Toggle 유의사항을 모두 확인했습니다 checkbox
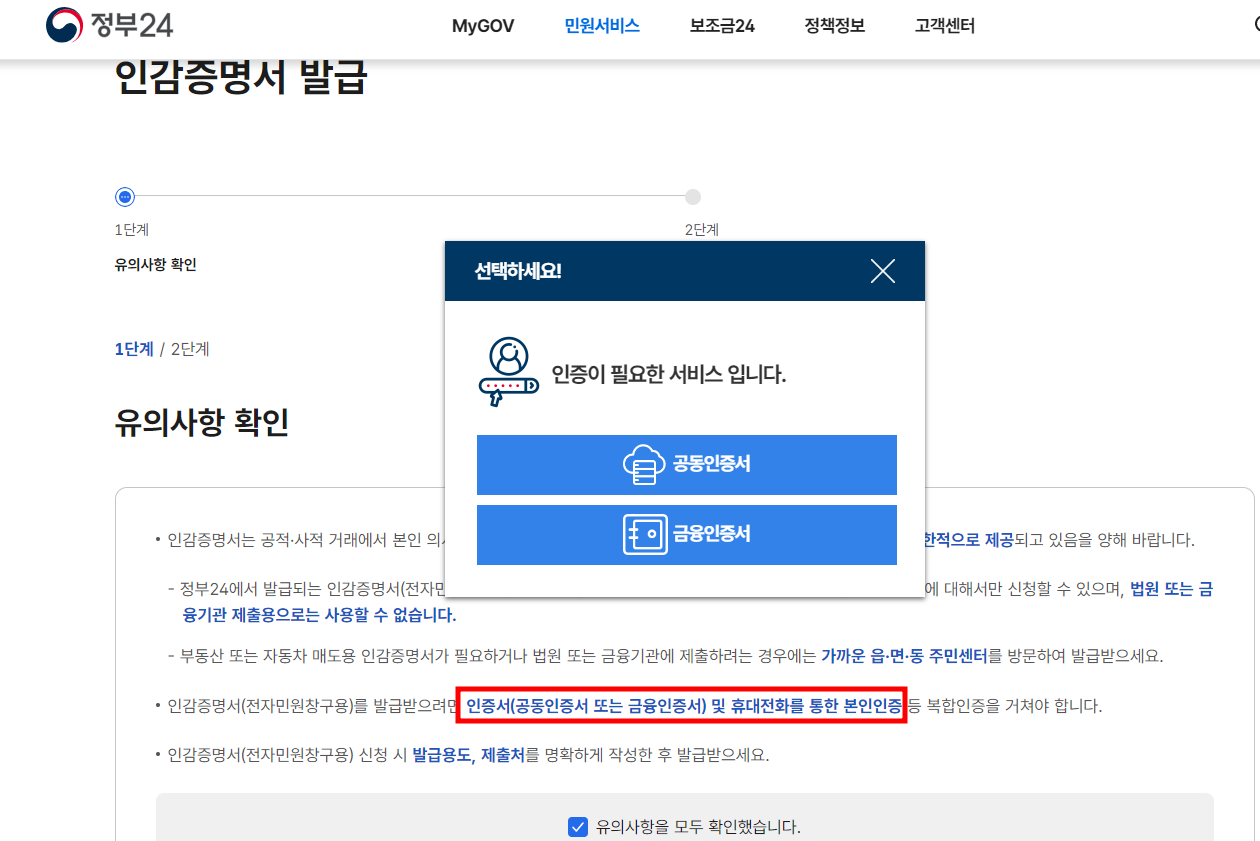Viewport: 1260px width, 841px height. coord(577,827)
